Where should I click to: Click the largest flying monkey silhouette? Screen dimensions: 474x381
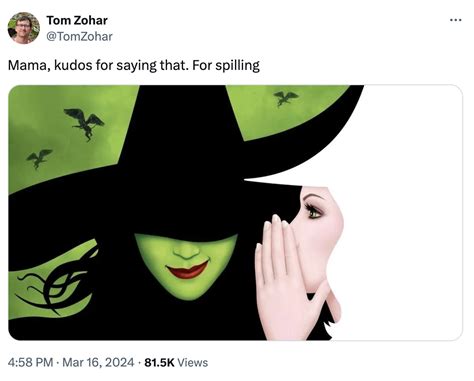pyautogui.click(x=85, y=124)
